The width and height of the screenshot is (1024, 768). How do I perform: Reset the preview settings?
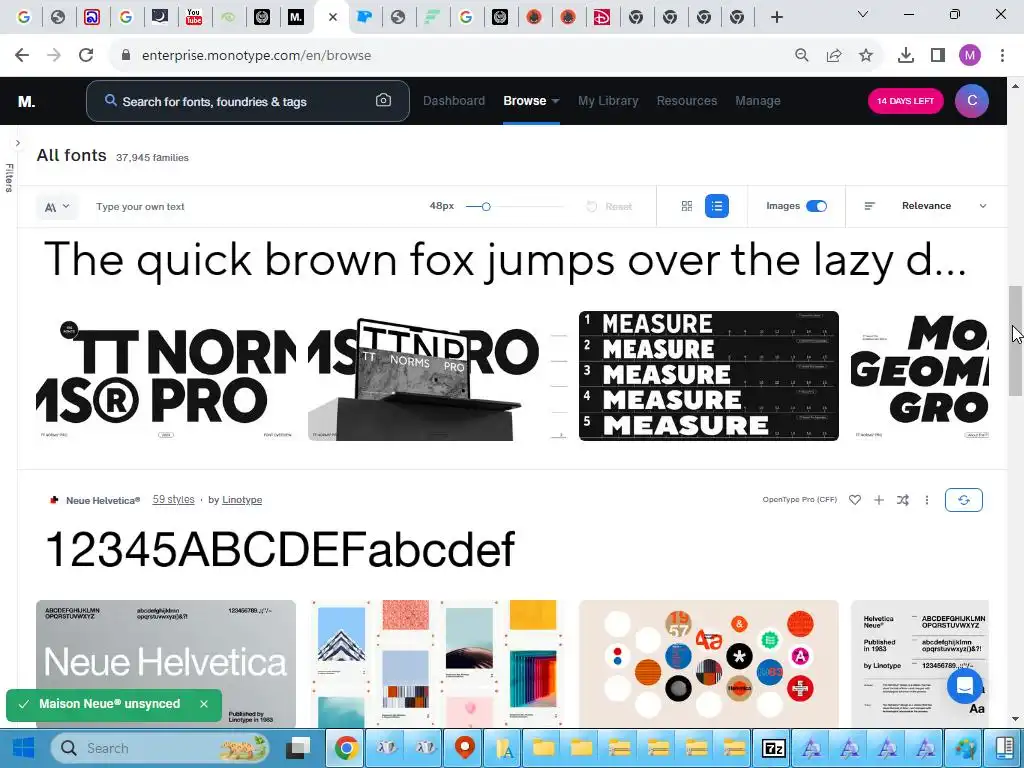609,206
